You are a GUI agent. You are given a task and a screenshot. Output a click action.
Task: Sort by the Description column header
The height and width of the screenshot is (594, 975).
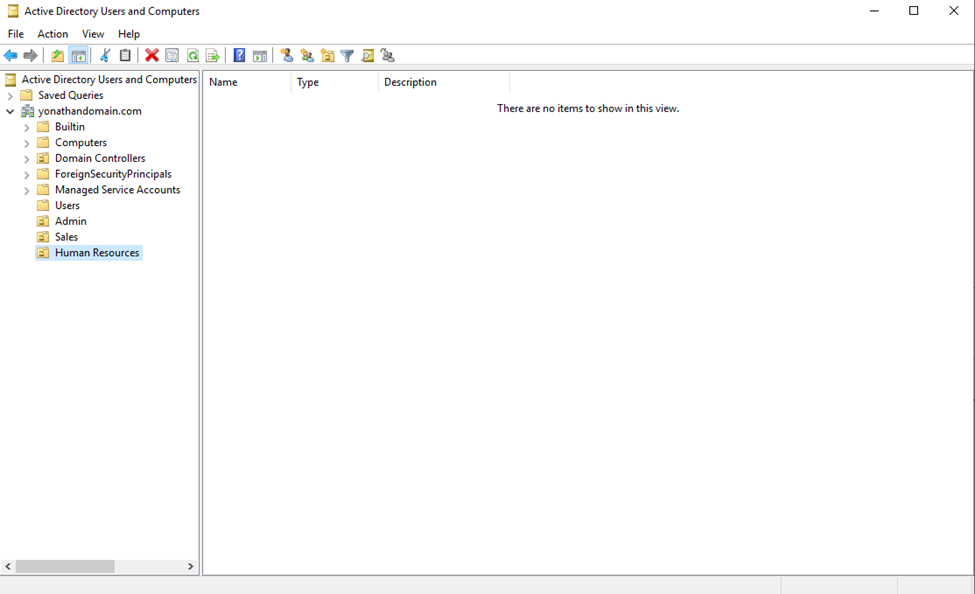(444, 82)
